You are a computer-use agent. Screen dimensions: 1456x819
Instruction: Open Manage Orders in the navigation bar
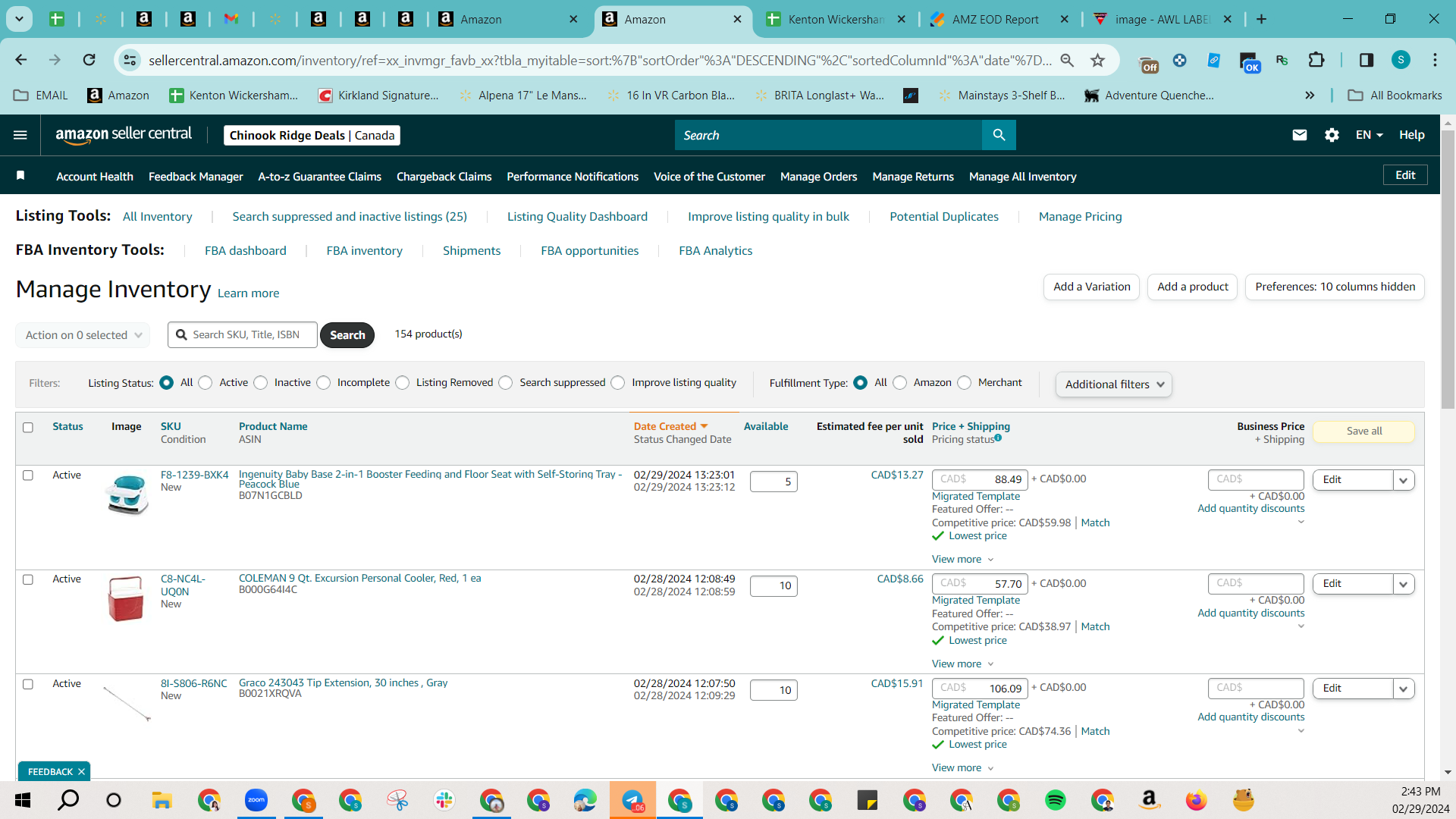(x=819, y=177)
